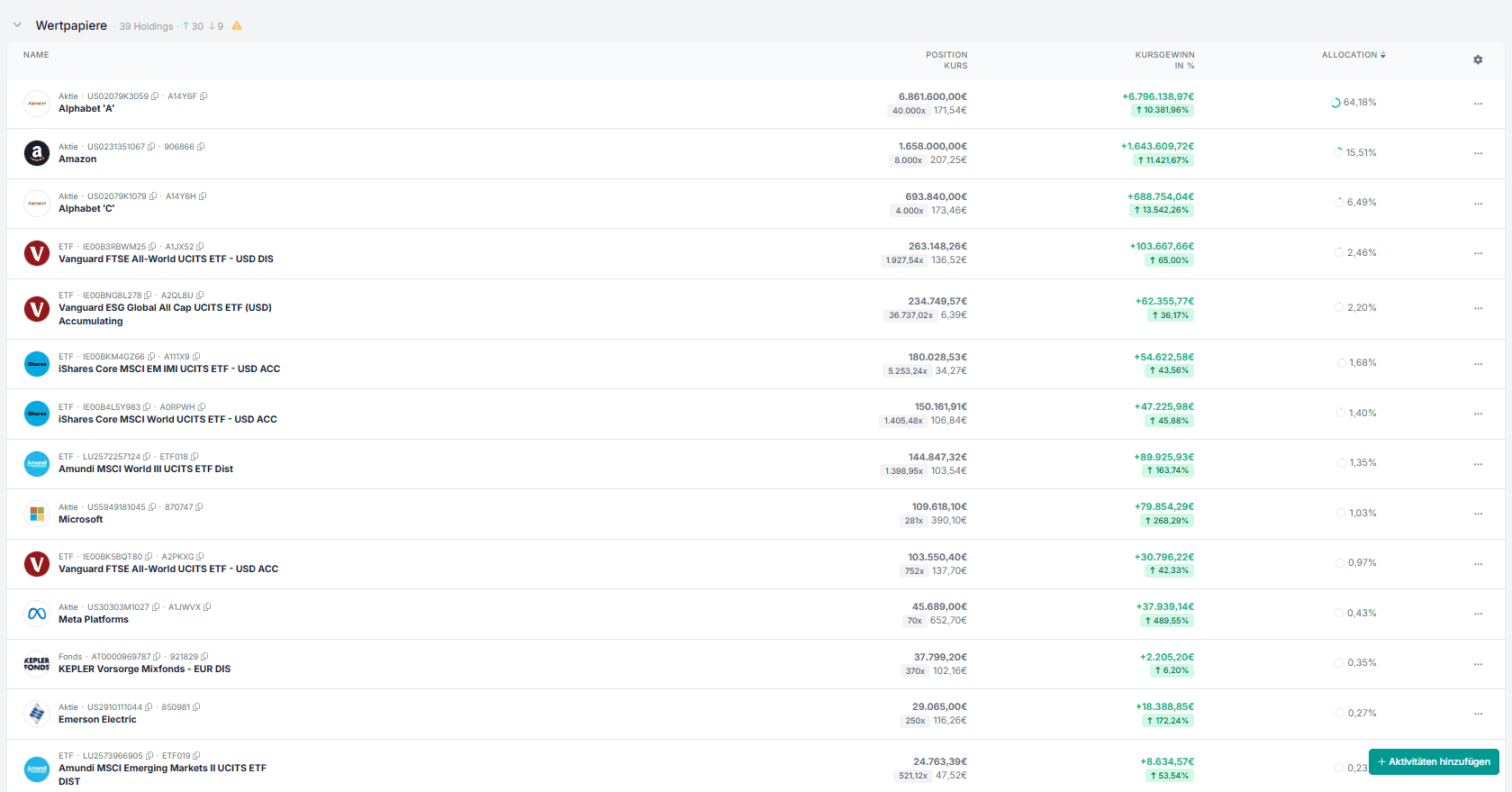The height and width of the screenshot is (792, 1512).
Task: Copy ISIN IE00B3RBWM25
Action: pyautogui.click(x=152, y=247)
